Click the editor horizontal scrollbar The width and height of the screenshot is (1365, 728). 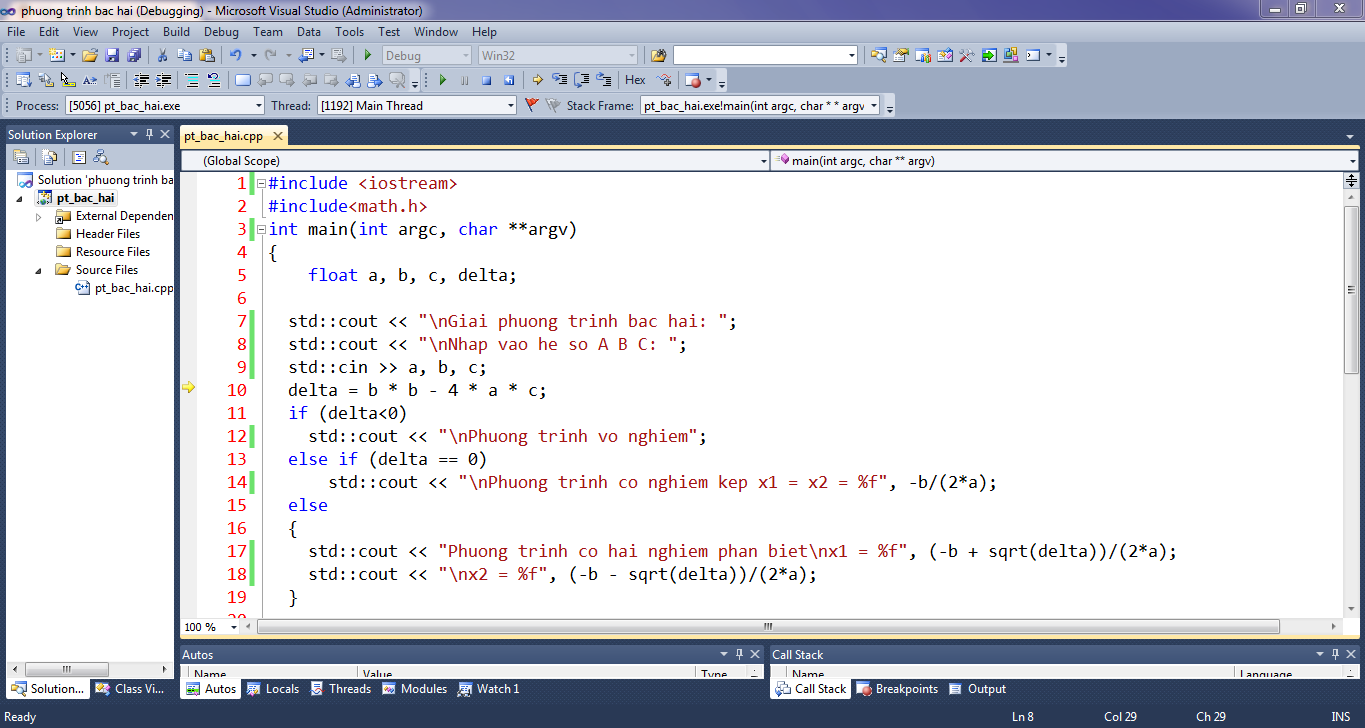pos(767,627)
